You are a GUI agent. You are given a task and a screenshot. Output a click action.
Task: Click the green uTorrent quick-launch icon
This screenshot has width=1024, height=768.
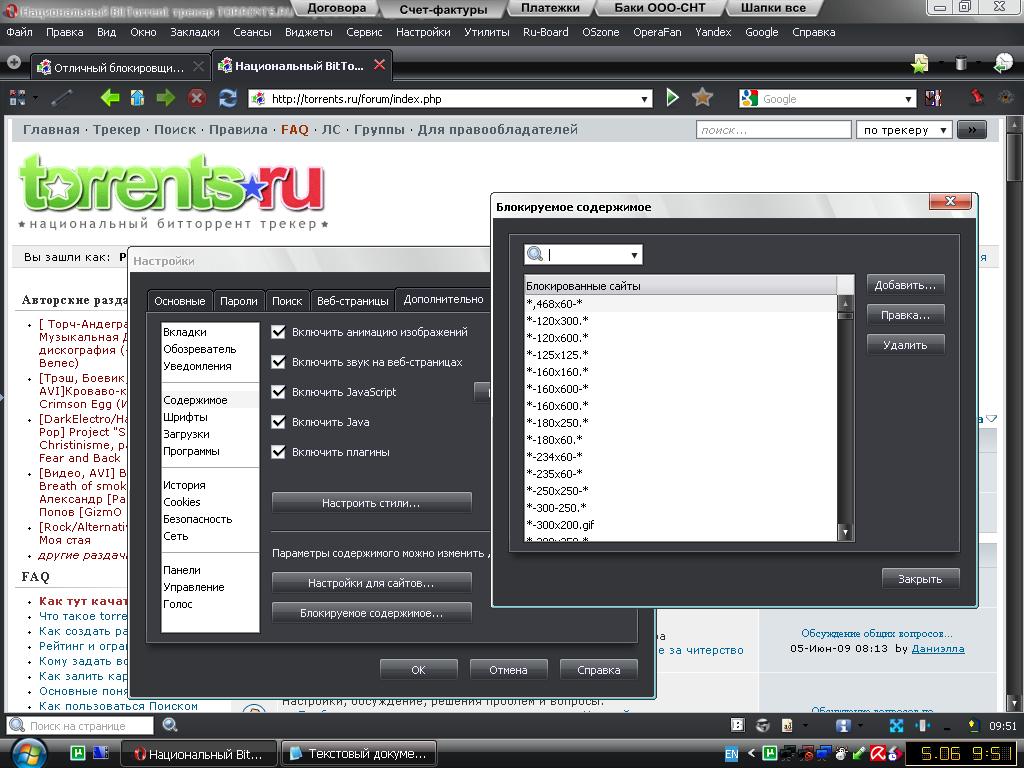pos(78,753)
